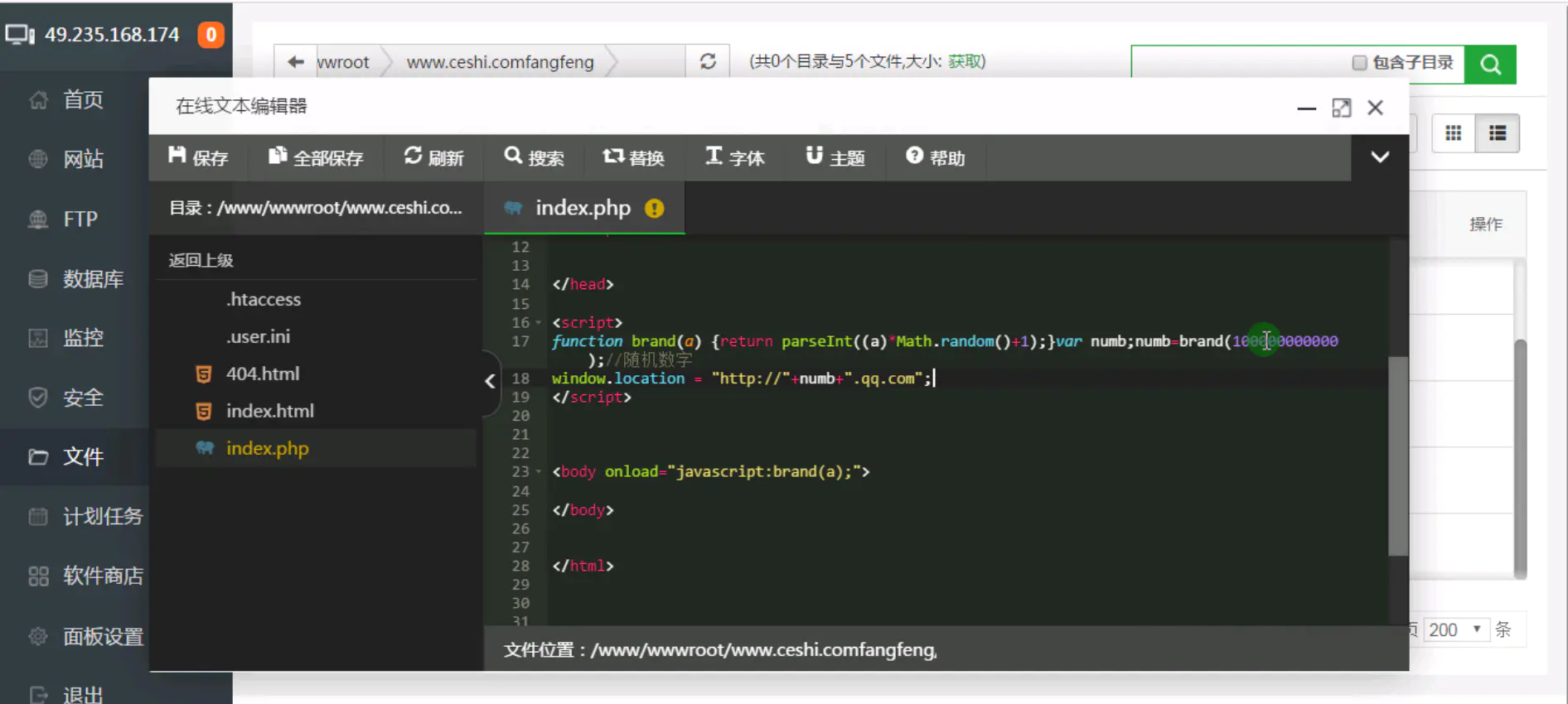
Task: Open the Font (字体) settings
Action: [734, 157]
